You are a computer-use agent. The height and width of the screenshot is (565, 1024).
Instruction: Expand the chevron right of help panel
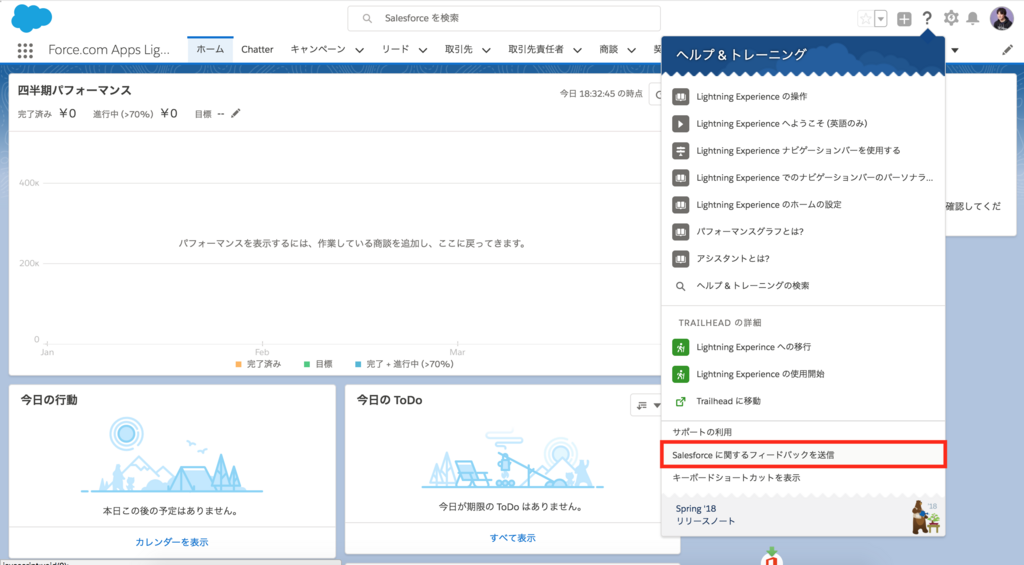point(955,50)
